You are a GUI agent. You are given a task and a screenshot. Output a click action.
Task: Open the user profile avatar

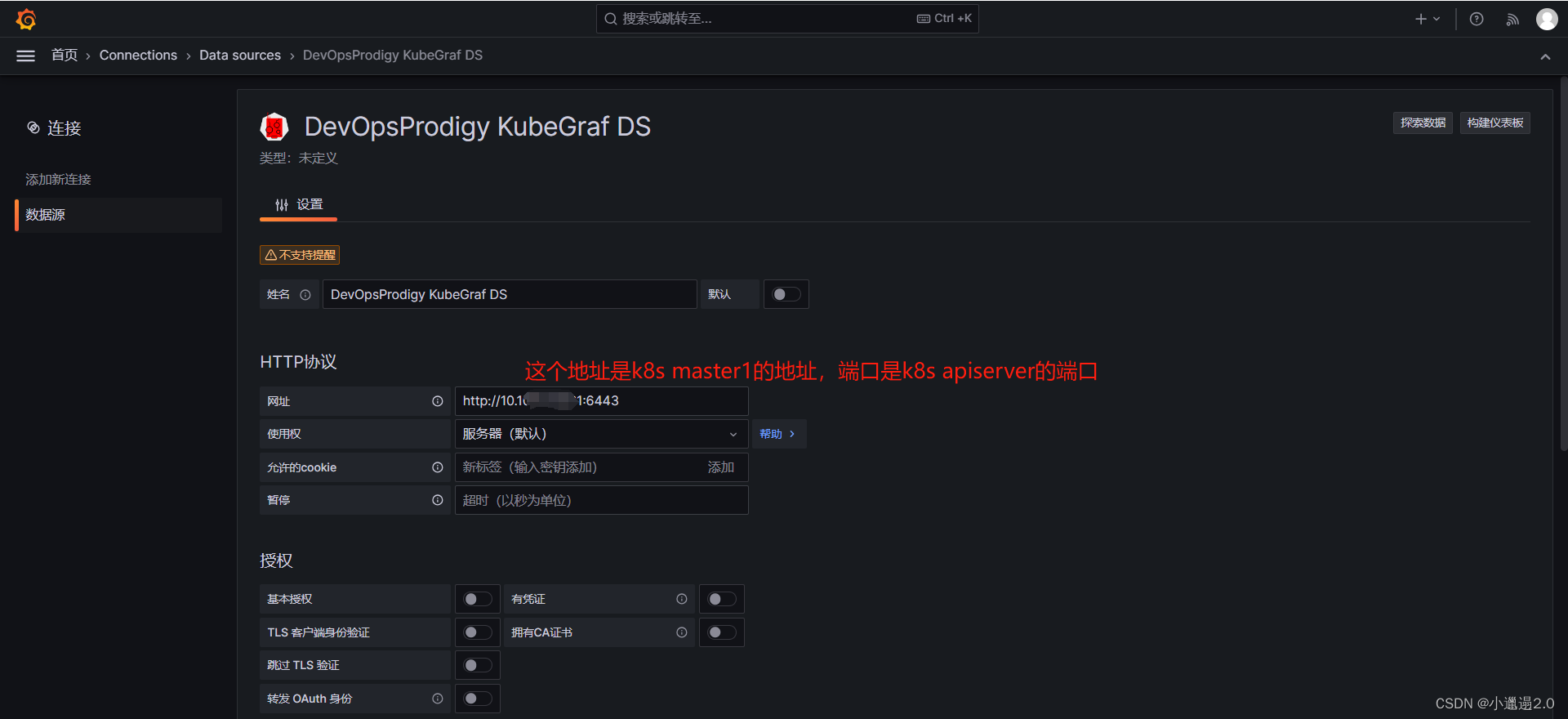[1547, 19]
